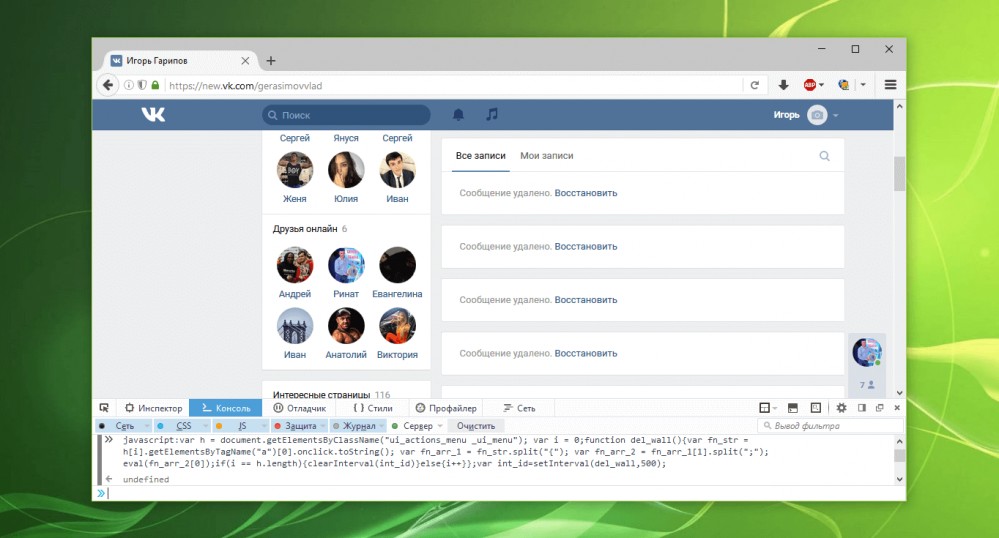This screenshot has height=538, width=999.
Task: Expand the arrow beside the JS filter
Action: point(264,426)
